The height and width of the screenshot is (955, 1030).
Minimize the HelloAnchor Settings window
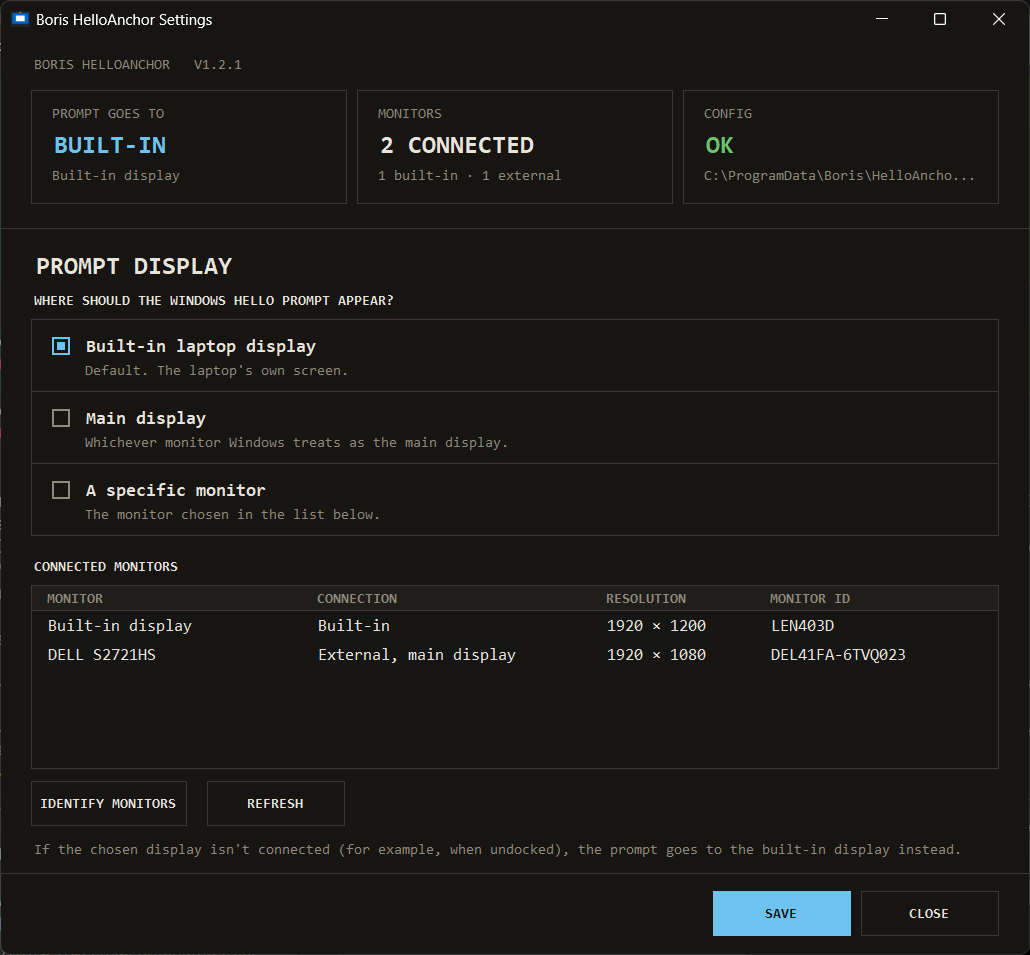[x=882, y=19]
